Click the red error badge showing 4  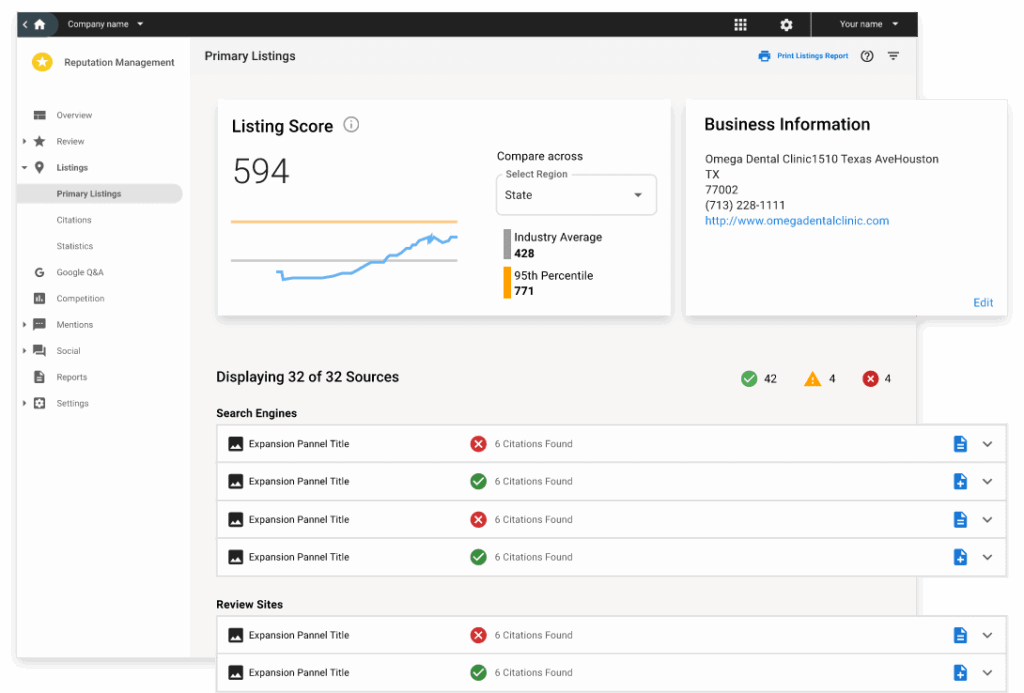(x=869, y=378)
